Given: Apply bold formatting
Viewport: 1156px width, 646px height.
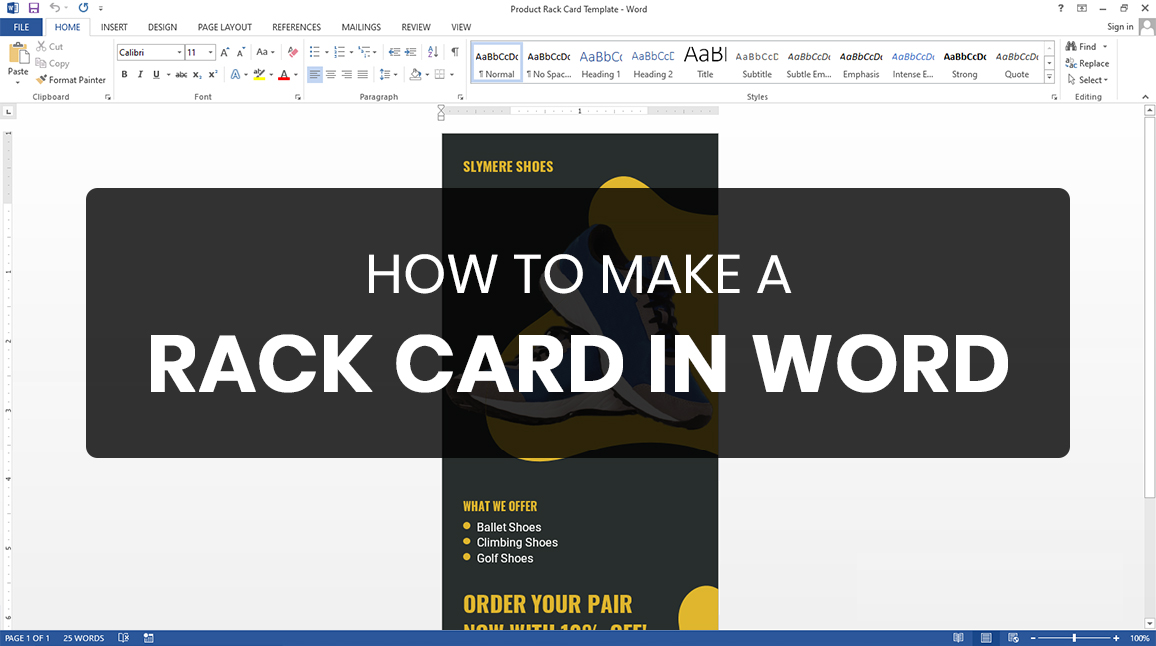Looking at the screenshot, I should pos(124,73).
